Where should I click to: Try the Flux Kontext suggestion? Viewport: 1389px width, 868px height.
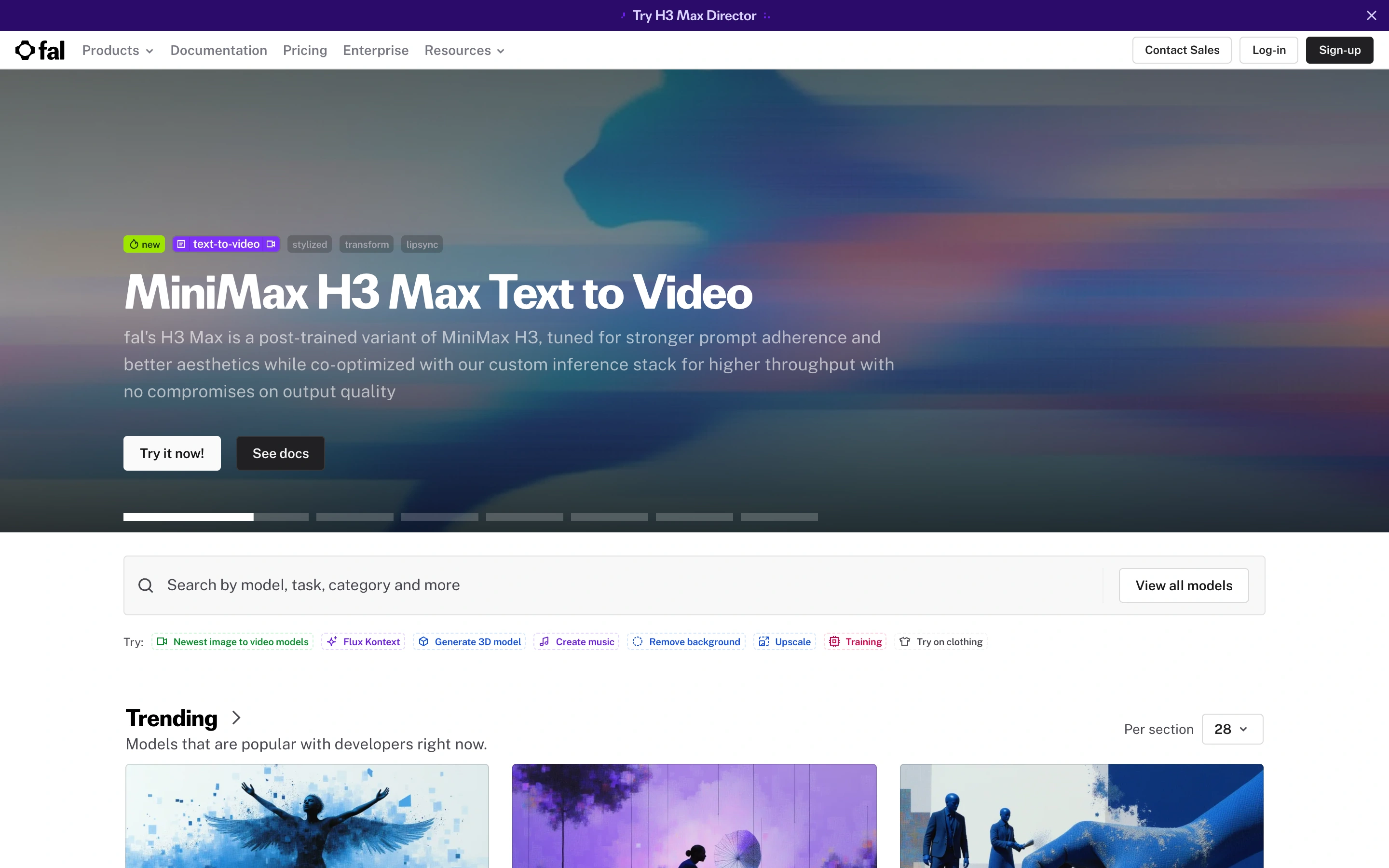363,641
